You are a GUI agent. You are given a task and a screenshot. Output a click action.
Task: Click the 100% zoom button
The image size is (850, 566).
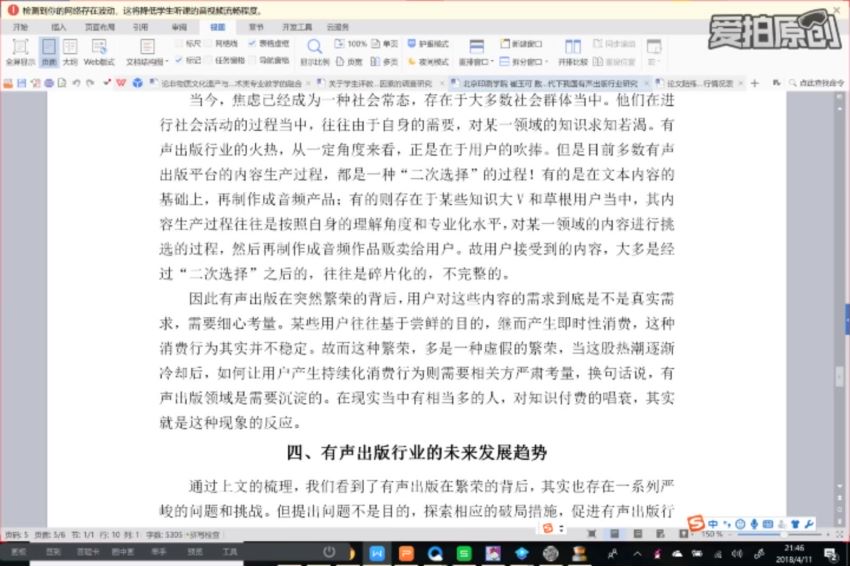[352, 44]
